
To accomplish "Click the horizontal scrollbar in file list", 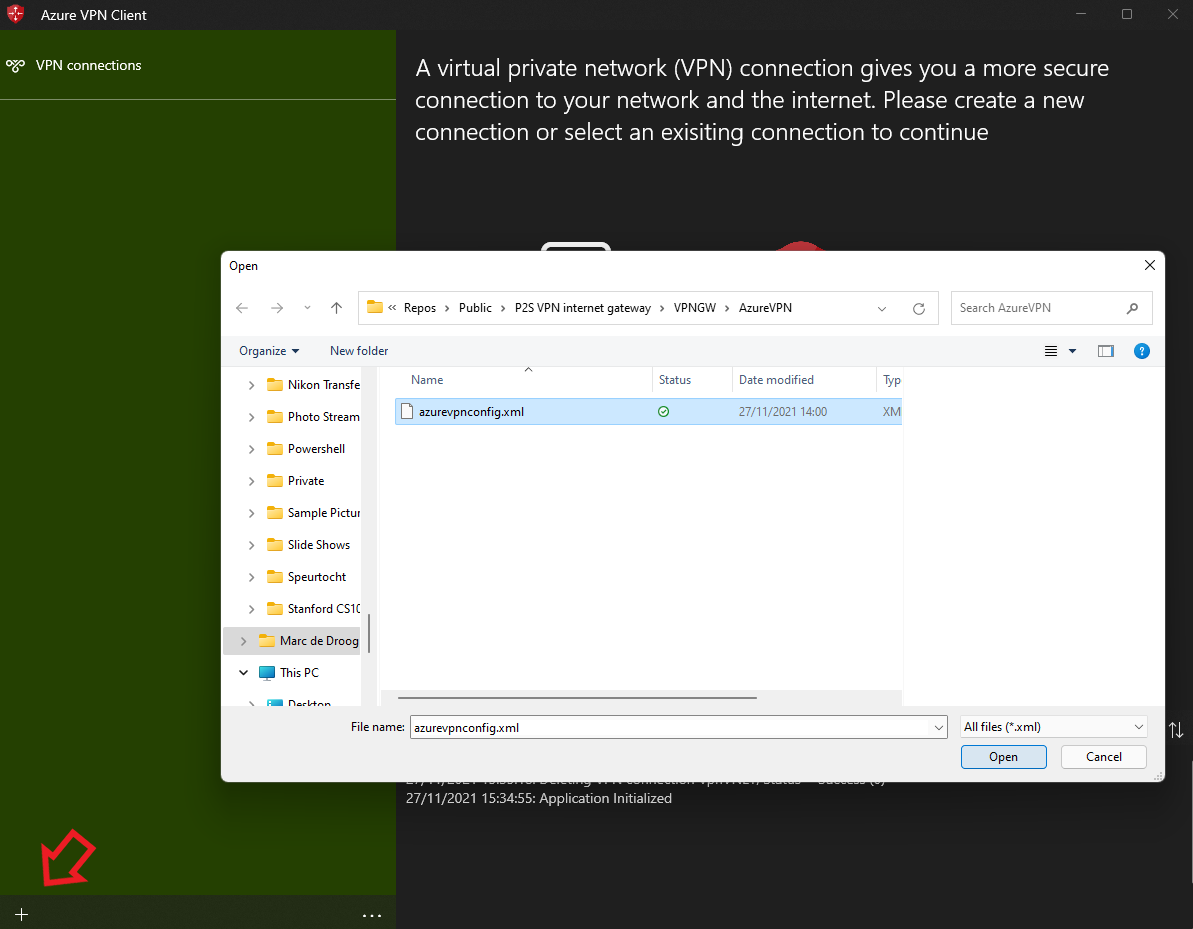I will coord(577,697).
